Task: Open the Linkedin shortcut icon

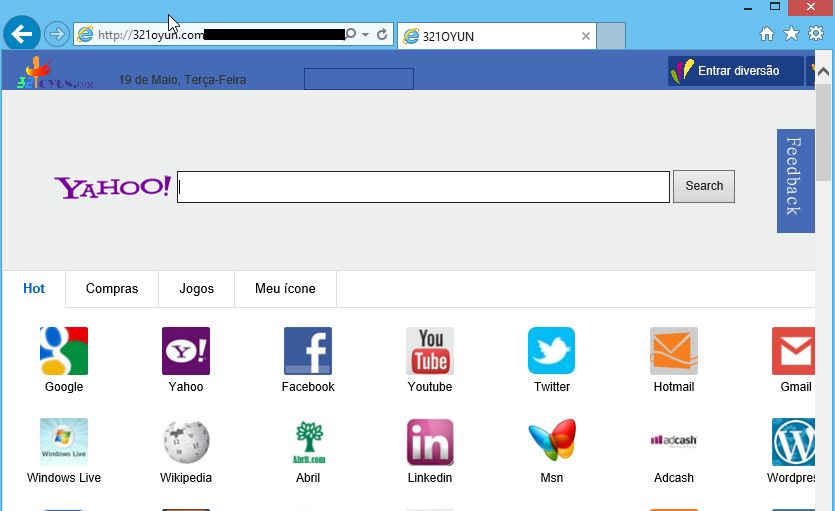Action: (x=430, y=442)
